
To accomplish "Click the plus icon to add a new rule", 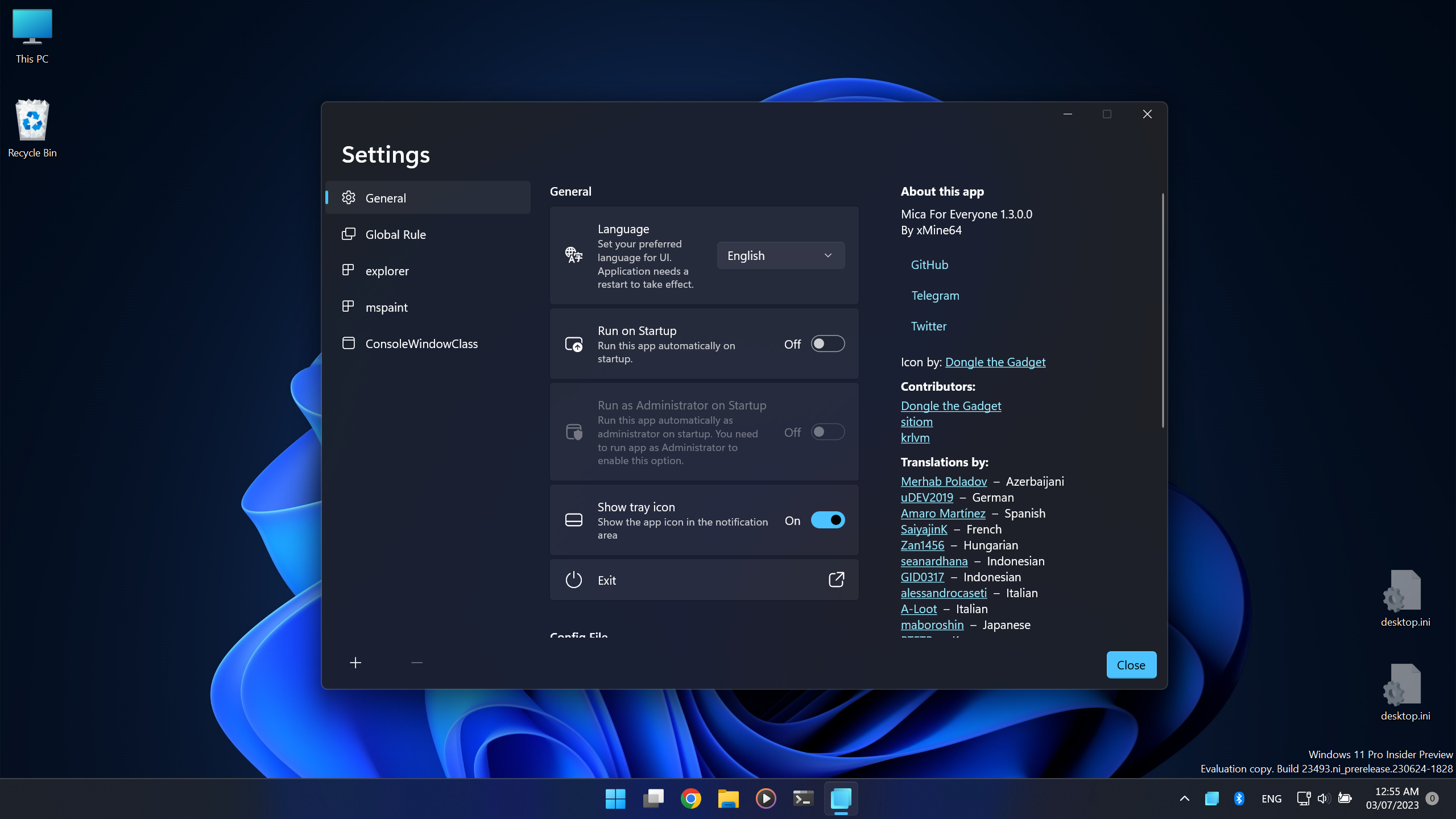I will pos(356,662).
